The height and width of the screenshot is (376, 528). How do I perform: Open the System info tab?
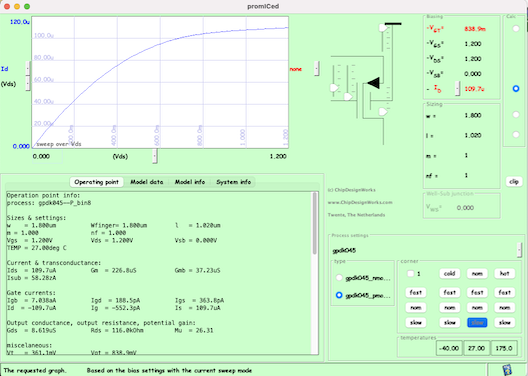tap(233, 182)
